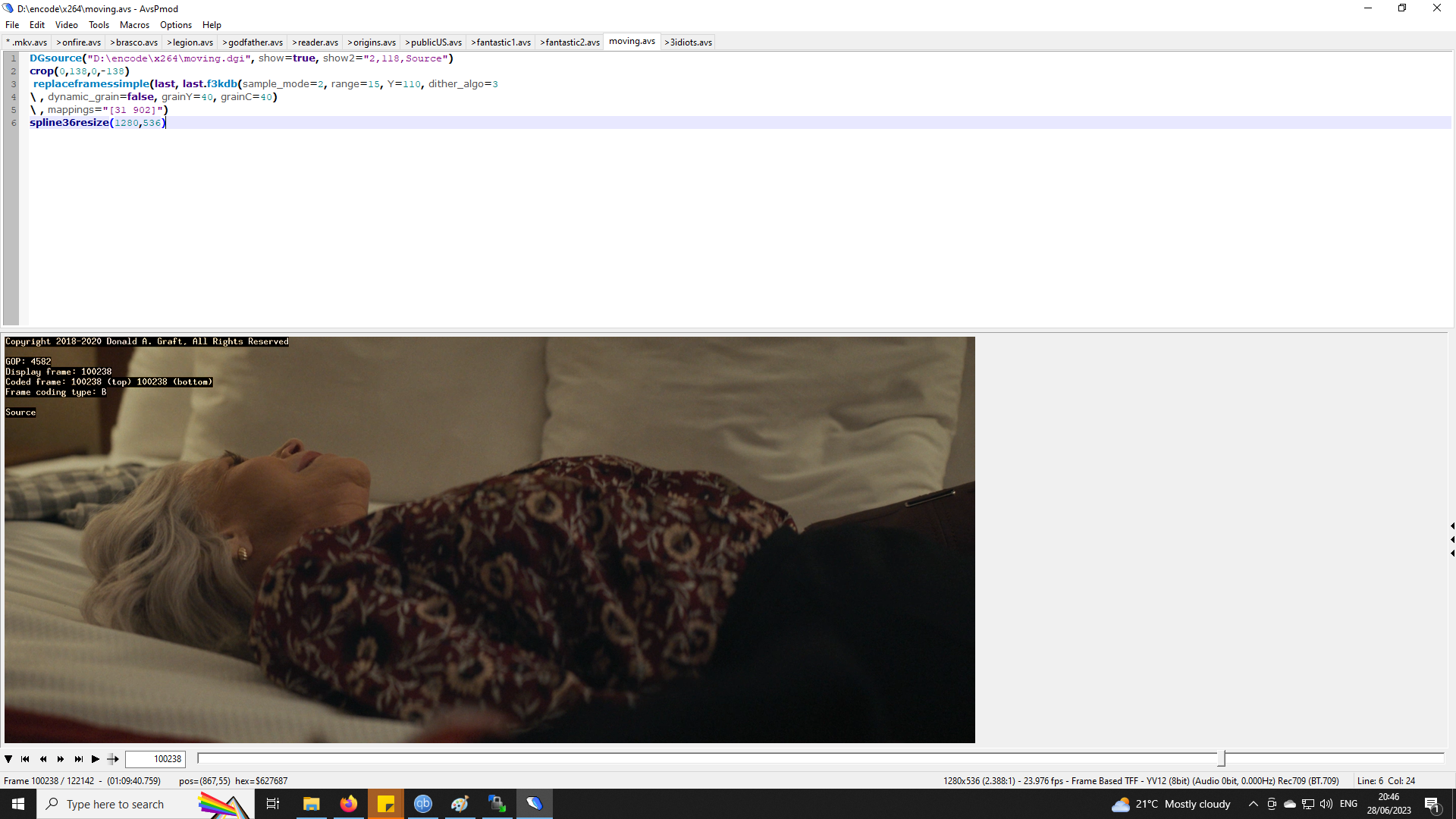Click the top slider window toggle marker
Viewport: 1456px width, 819px height.
point(1451,526)
